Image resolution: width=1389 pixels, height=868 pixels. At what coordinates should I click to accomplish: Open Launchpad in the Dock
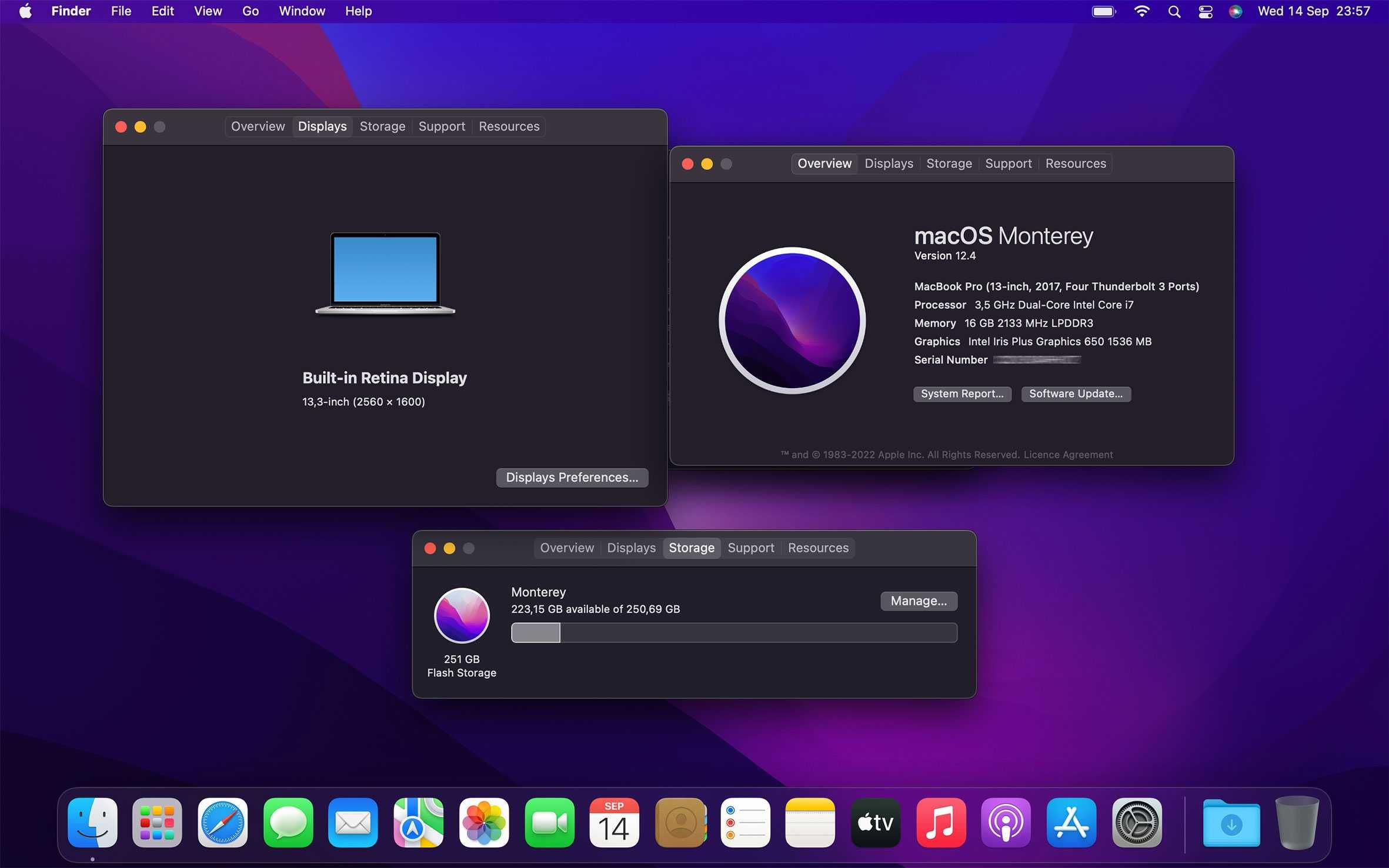157,822
